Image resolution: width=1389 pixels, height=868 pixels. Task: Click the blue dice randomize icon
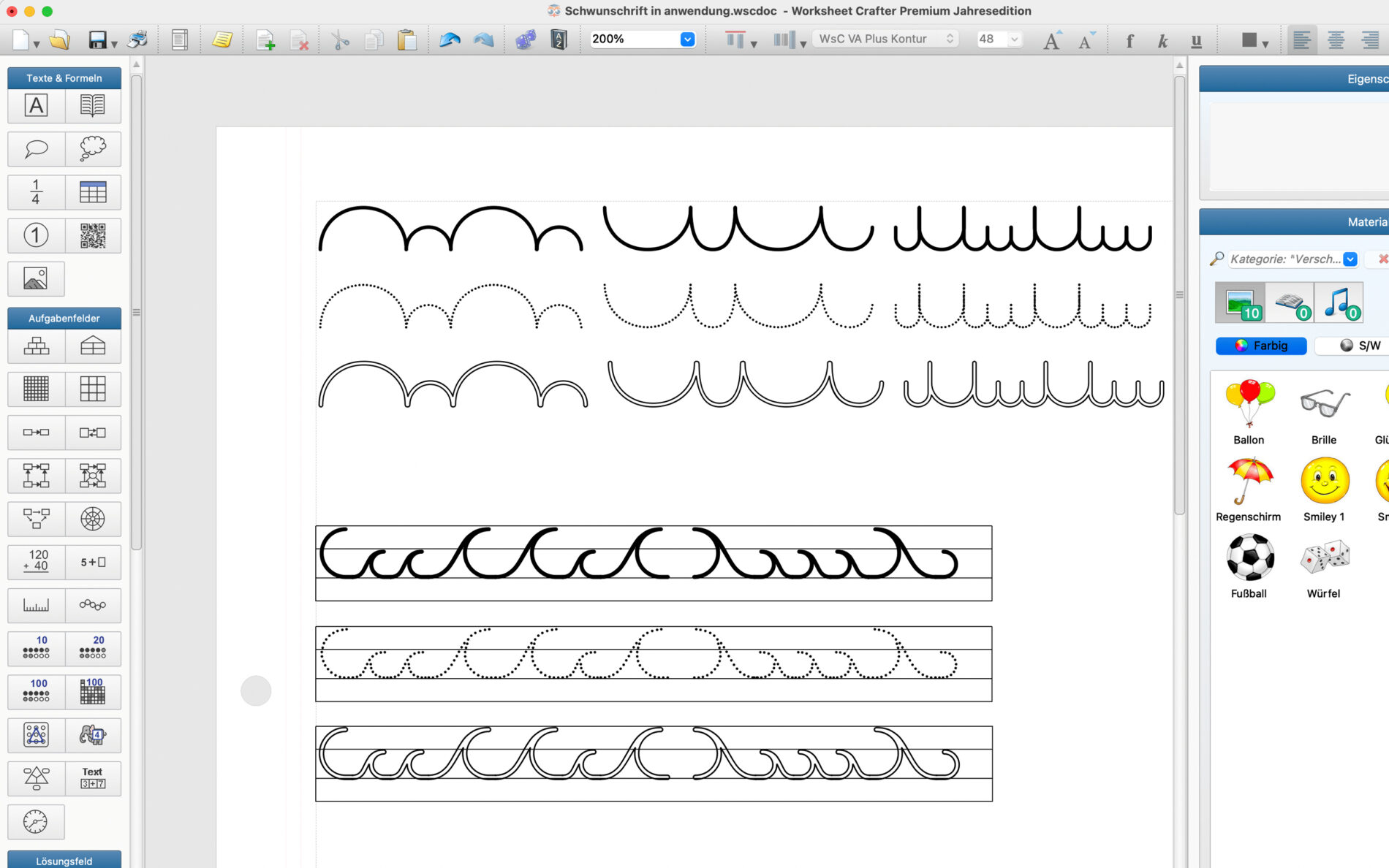pos(526,39)
